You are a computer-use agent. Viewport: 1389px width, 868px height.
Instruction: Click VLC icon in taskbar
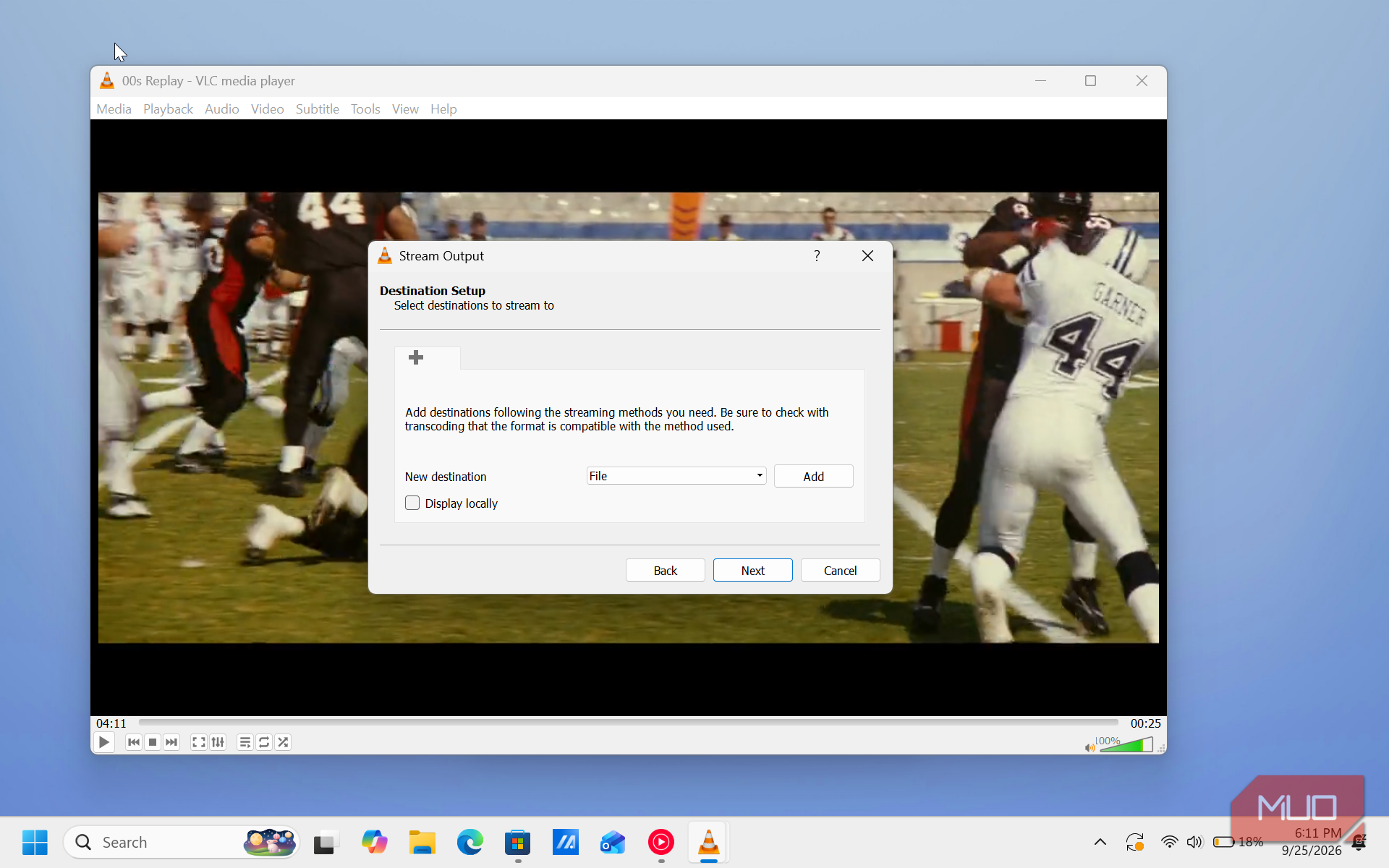(708, 842)
